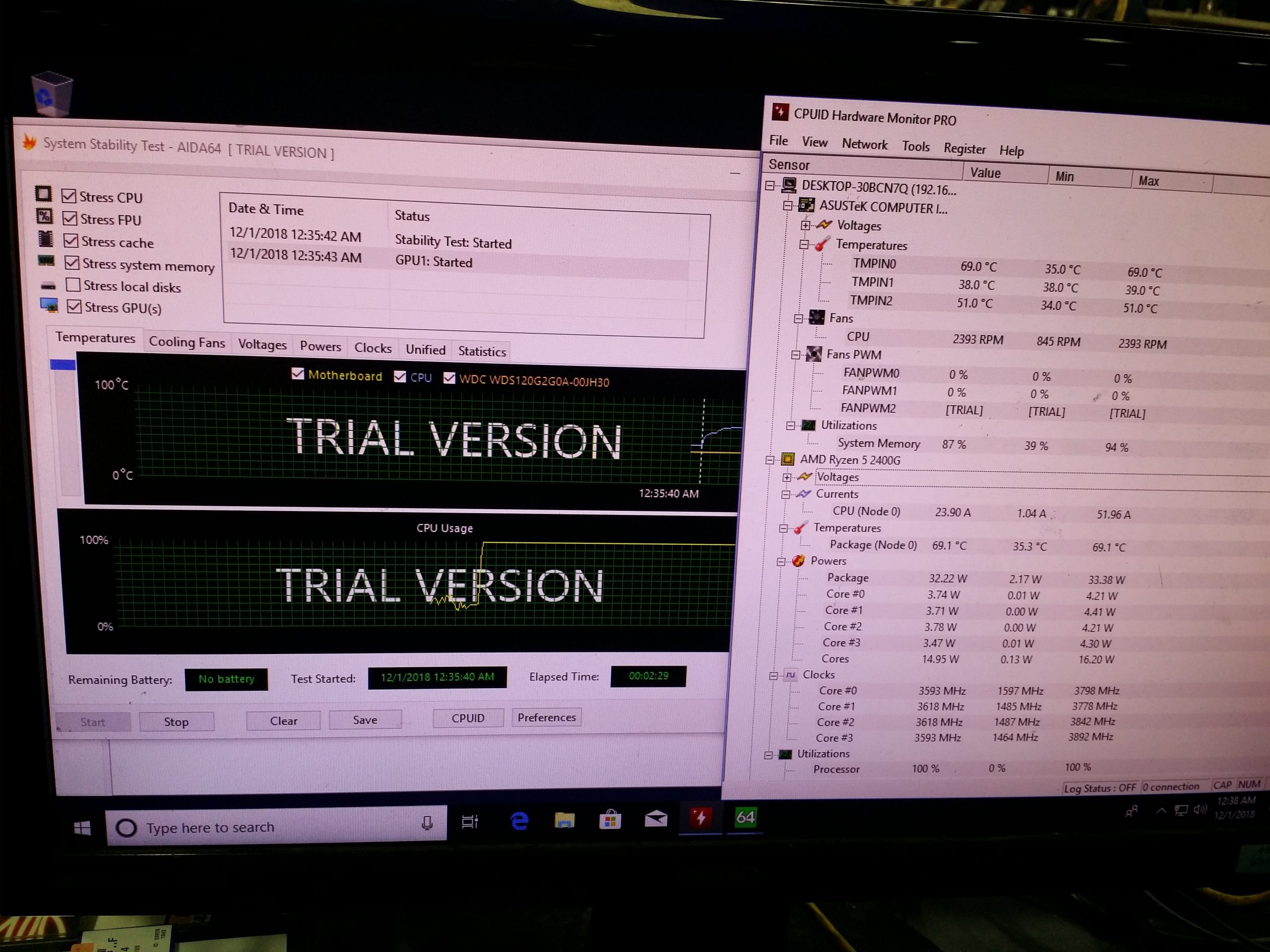Uncheck the Stress FPU checkbox
This screenshot has width=1270, height=952.
[x=70, y=218]
